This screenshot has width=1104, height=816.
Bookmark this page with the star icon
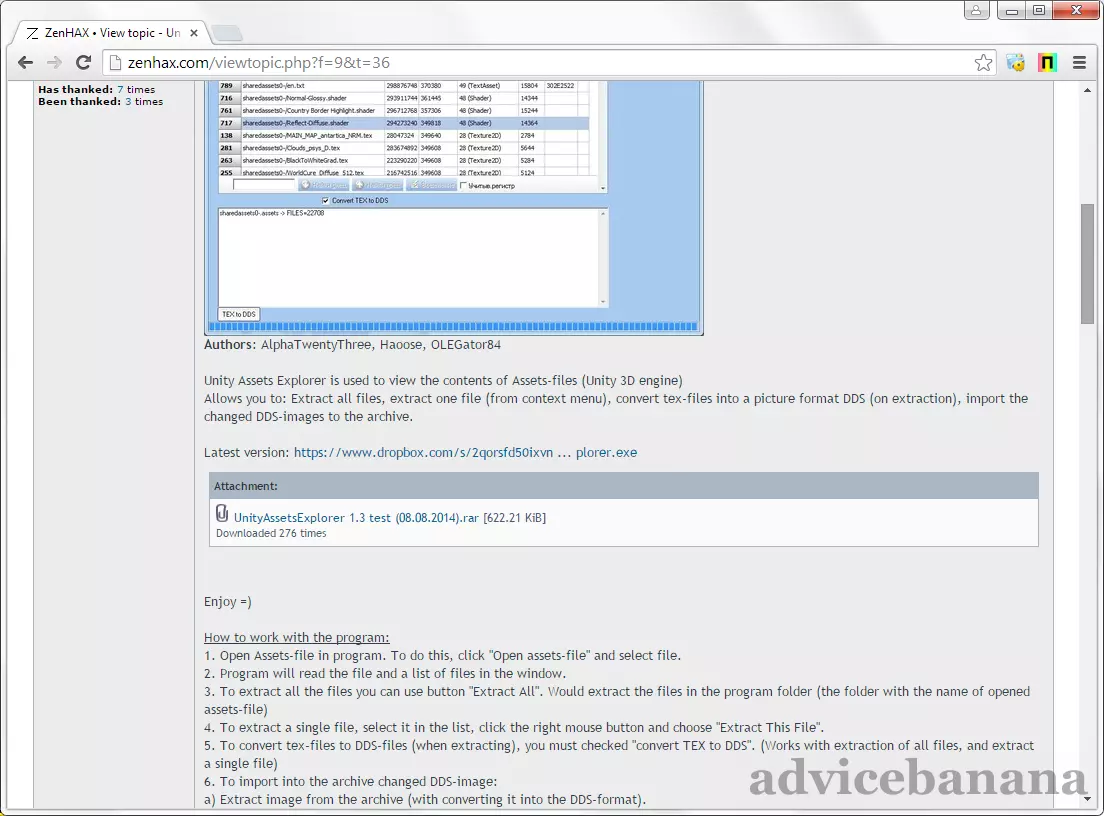pos(984,63)
